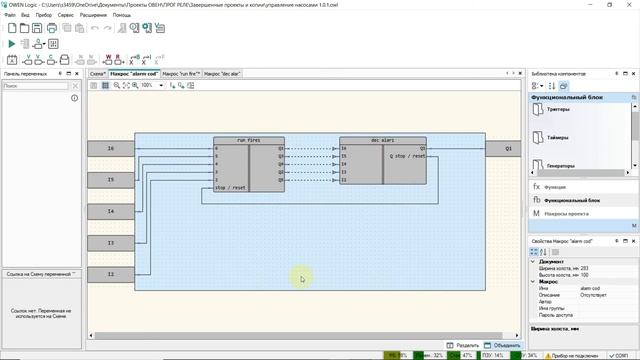Collapse the Документ properties group
This screenshot has height=360, width=640.
[x=533, y=262]
